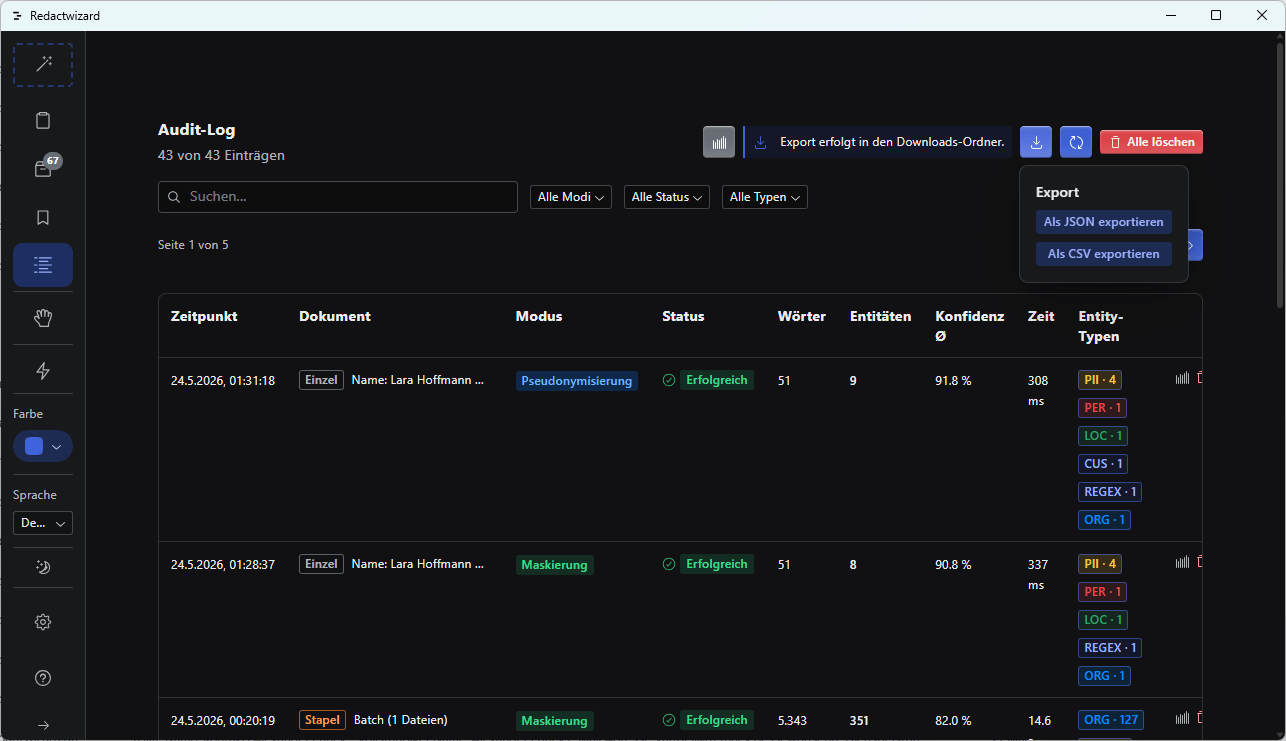The image size is (1286, 741).
Task: Select the Audit-Log list icon in sidebar
Action: tap(43, 265)
